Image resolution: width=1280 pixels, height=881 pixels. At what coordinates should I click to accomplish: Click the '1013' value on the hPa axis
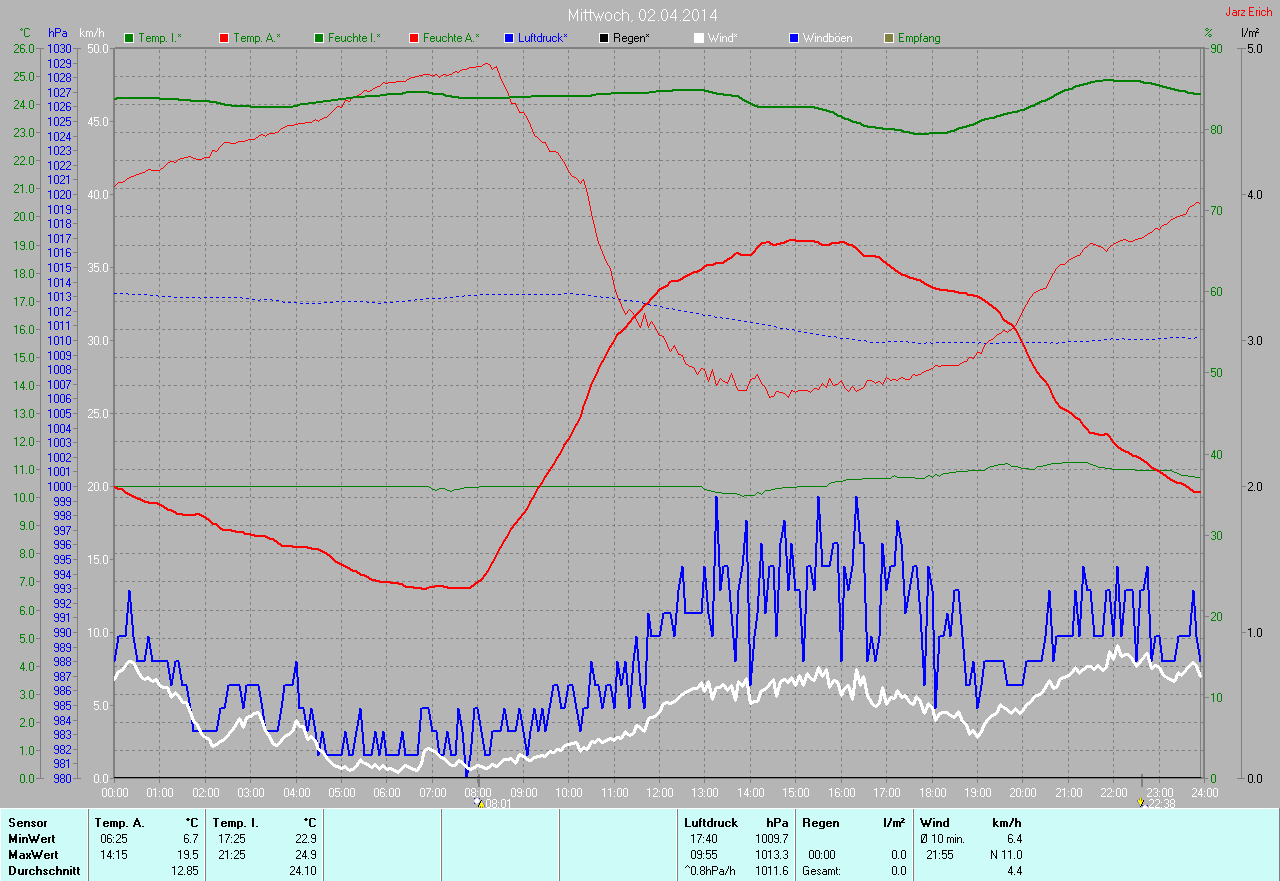coord(59,296)
